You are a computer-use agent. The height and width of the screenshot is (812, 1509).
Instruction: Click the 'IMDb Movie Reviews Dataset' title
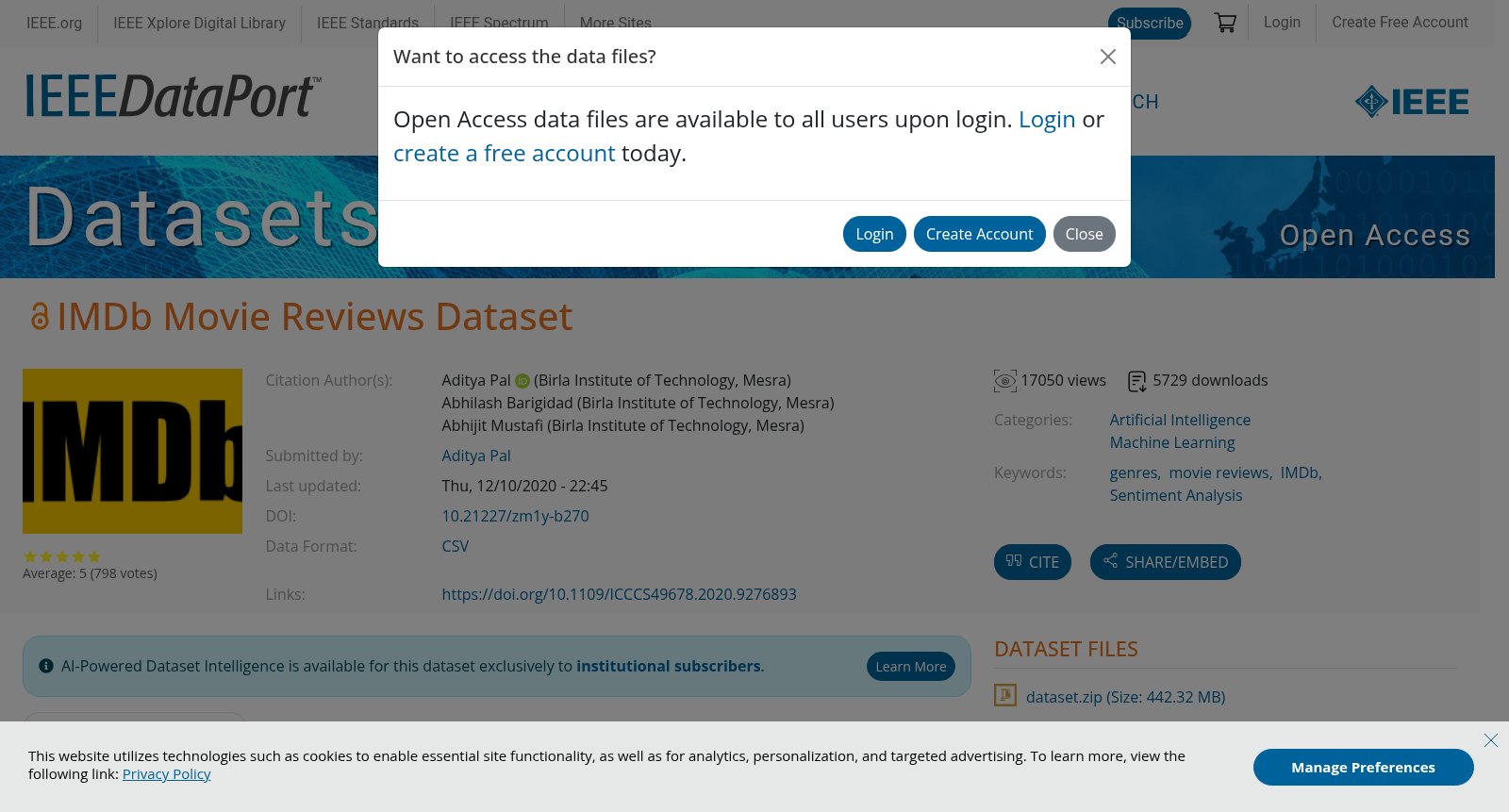coord(315,317)
